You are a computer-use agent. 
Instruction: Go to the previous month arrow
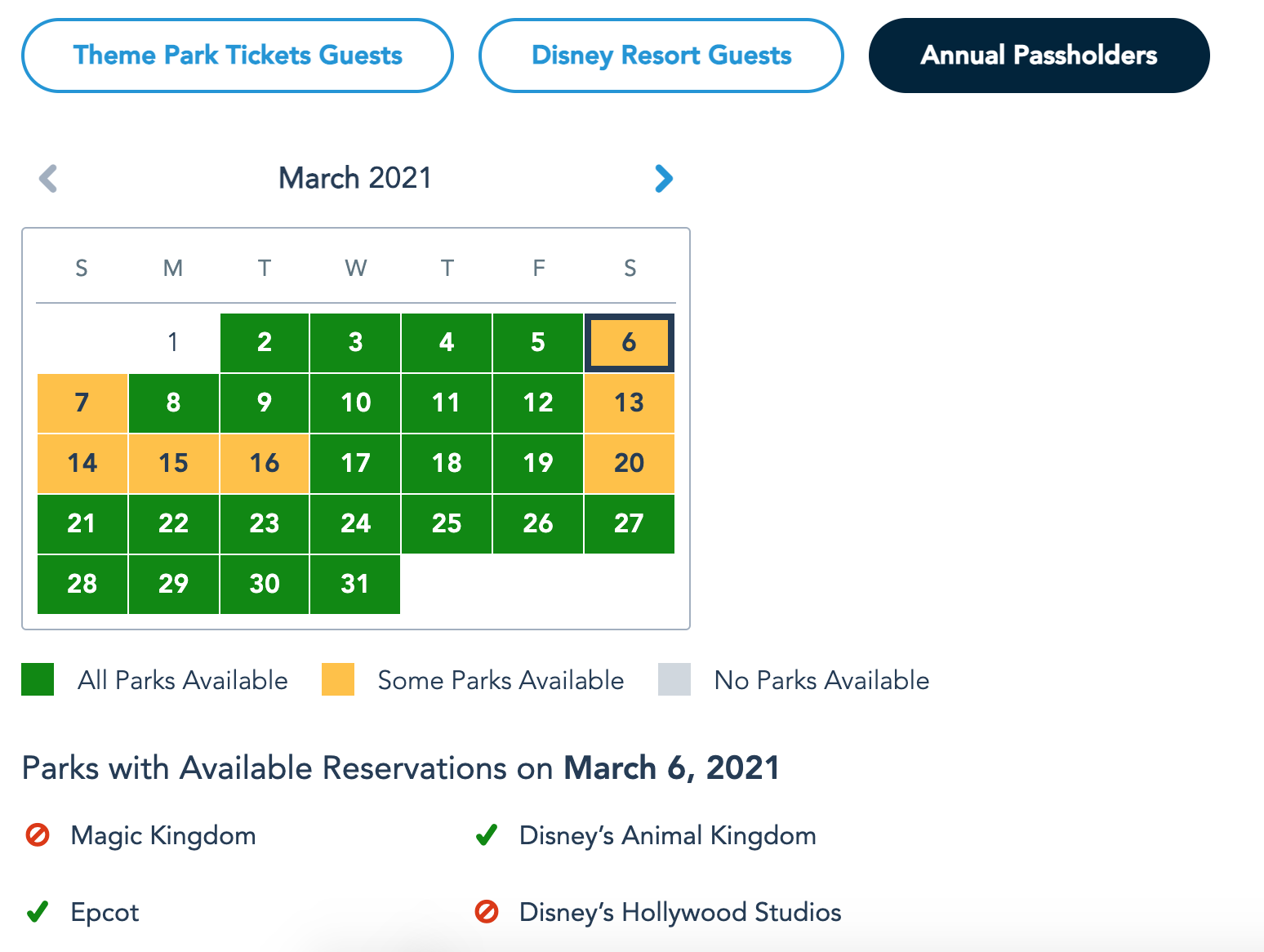[x=49, y=178]
